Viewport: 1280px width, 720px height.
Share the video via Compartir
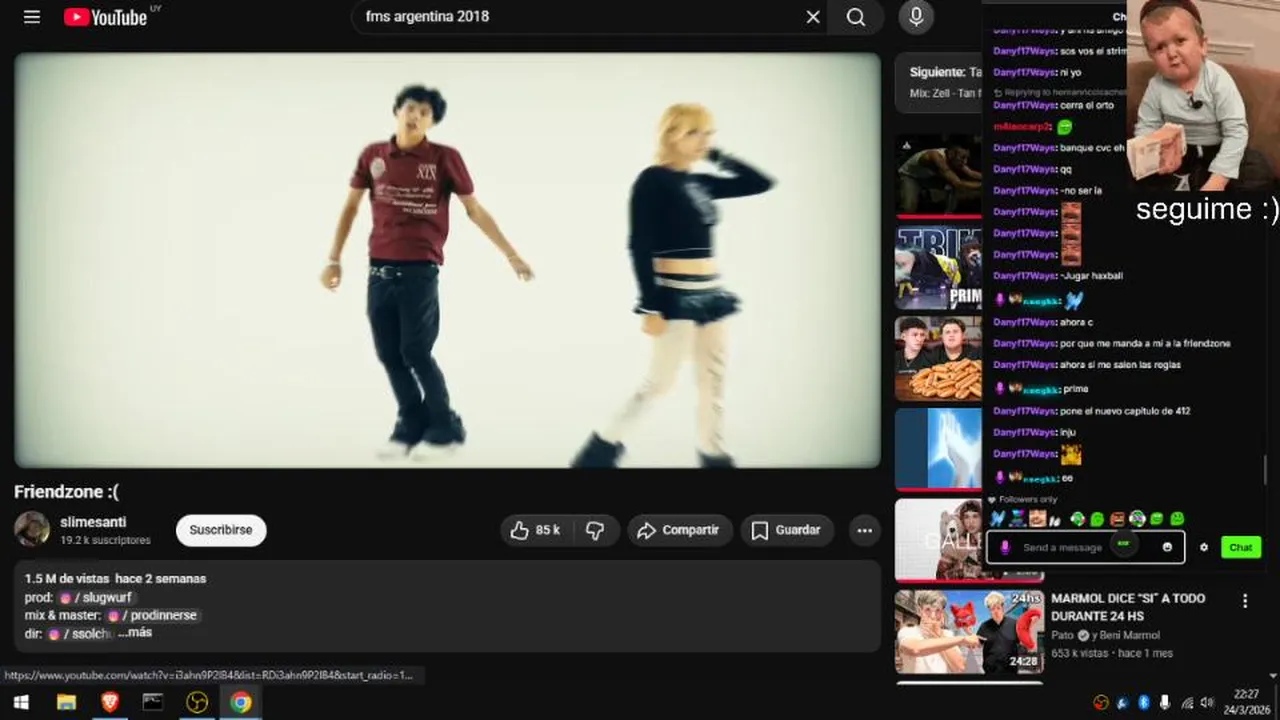pos(680,530)
